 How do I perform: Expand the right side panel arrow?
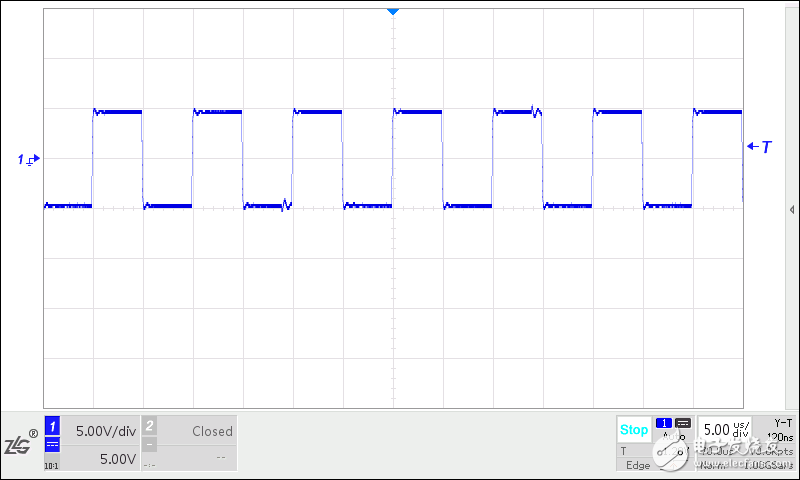tap(791, 210)
